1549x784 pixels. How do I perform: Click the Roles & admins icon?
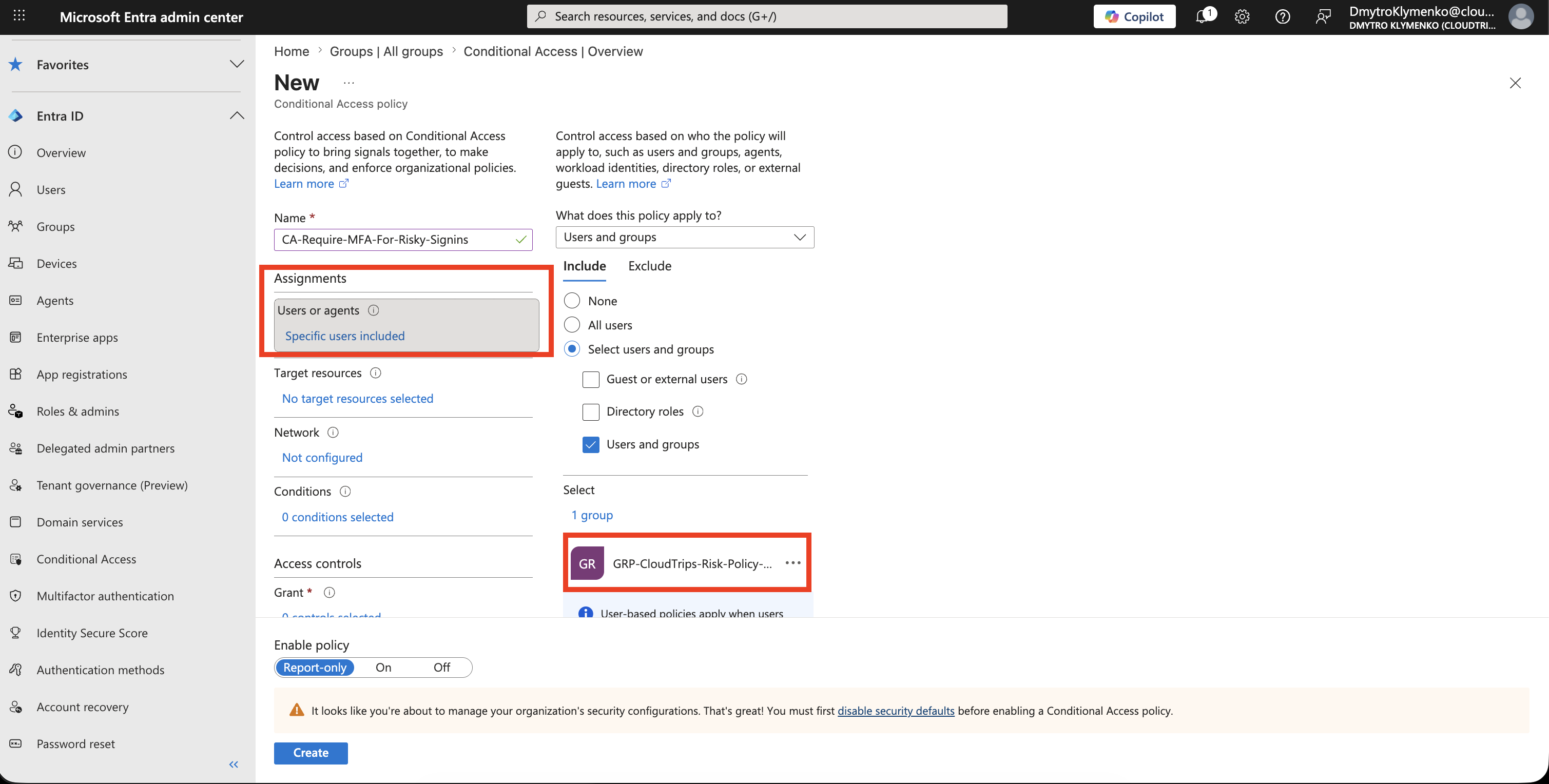click(15, 411)
